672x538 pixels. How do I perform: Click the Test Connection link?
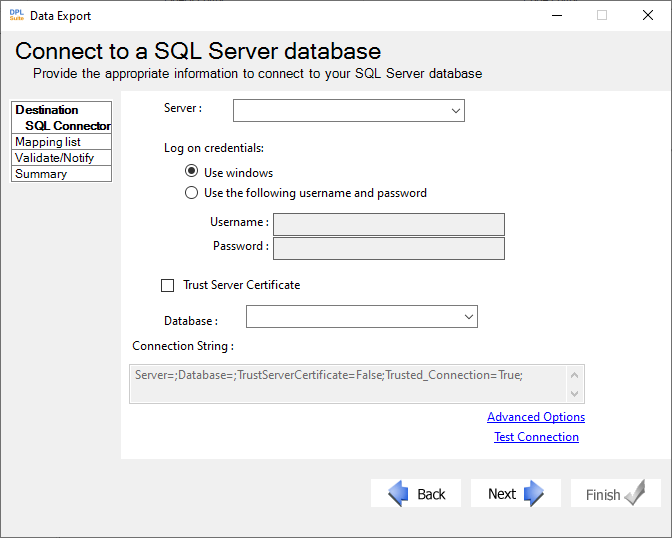(x=536, y=437)
